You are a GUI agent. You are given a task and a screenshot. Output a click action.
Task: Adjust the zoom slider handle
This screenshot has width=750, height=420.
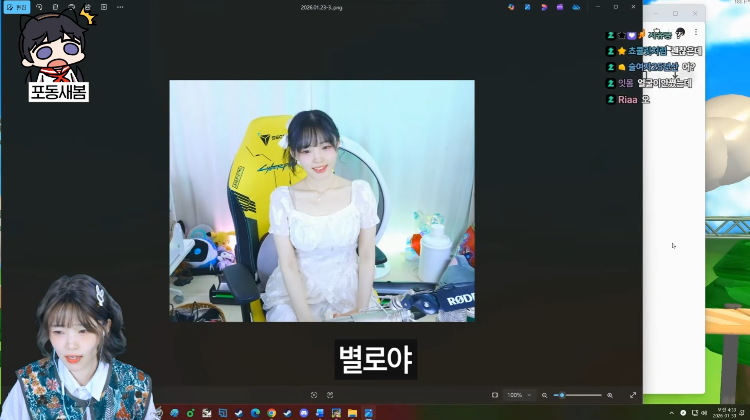pyautogui.click(x=562, y=395)
